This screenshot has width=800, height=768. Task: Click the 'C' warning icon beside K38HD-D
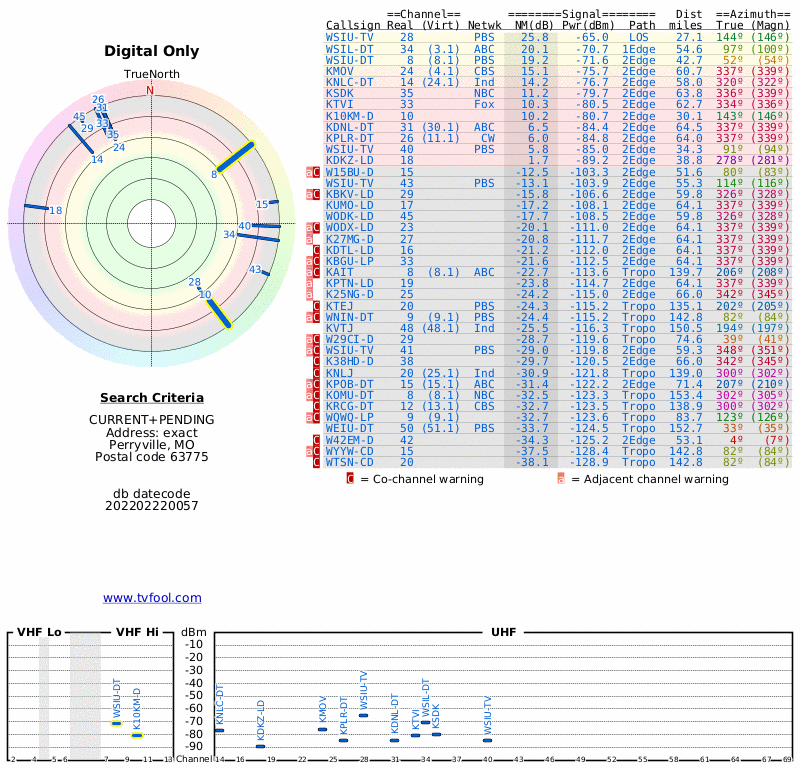pyautogui.click(x=316, y=361)
